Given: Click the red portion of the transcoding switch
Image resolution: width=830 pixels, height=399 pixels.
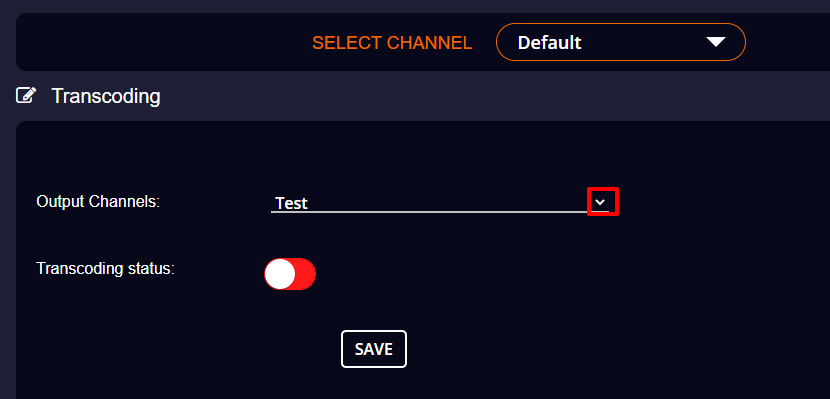Looking at the screenshot, I should click(305, 274).
